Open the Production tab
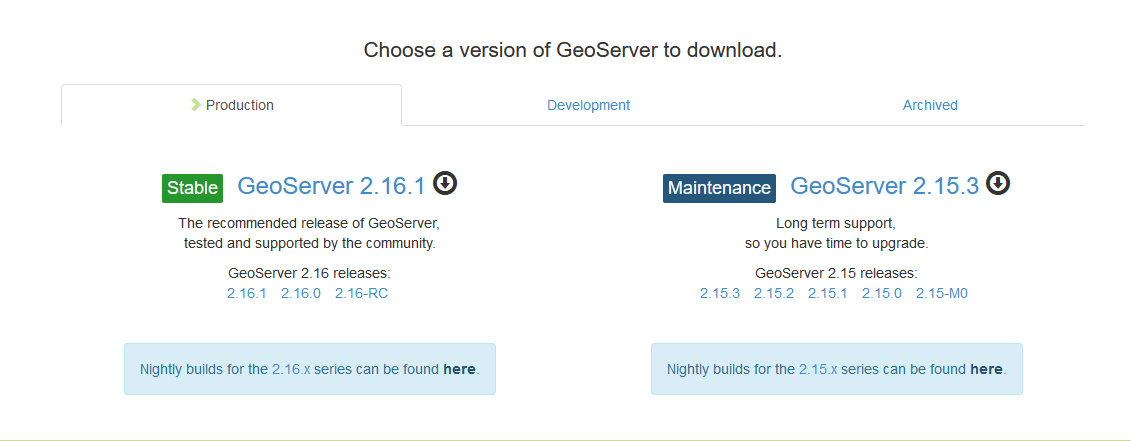Viewport: 1131px width, 441px height. coord(232,105)
